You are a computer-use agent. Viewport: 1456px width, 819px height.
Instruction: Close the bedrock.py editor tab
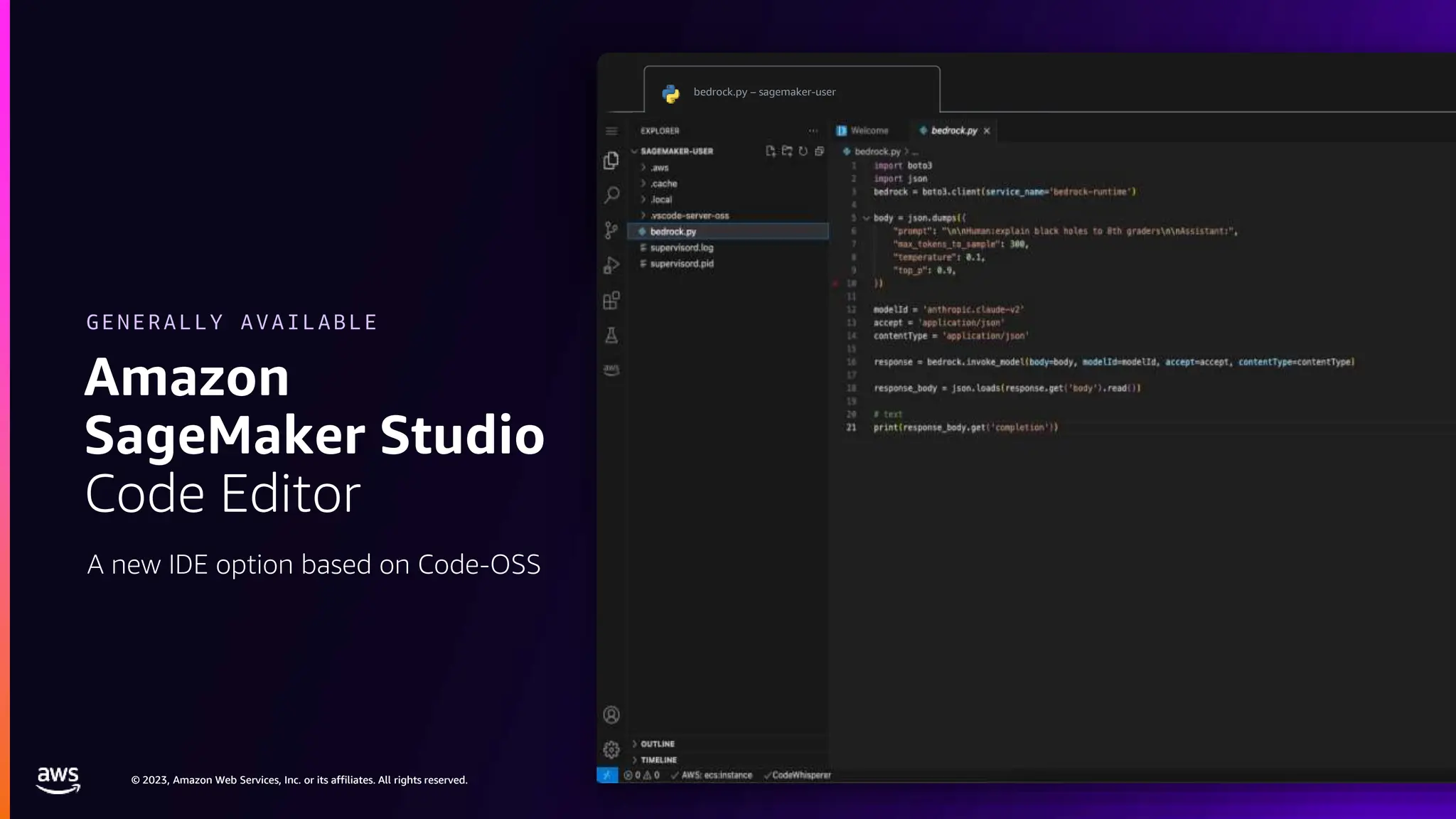coord(987,131)
